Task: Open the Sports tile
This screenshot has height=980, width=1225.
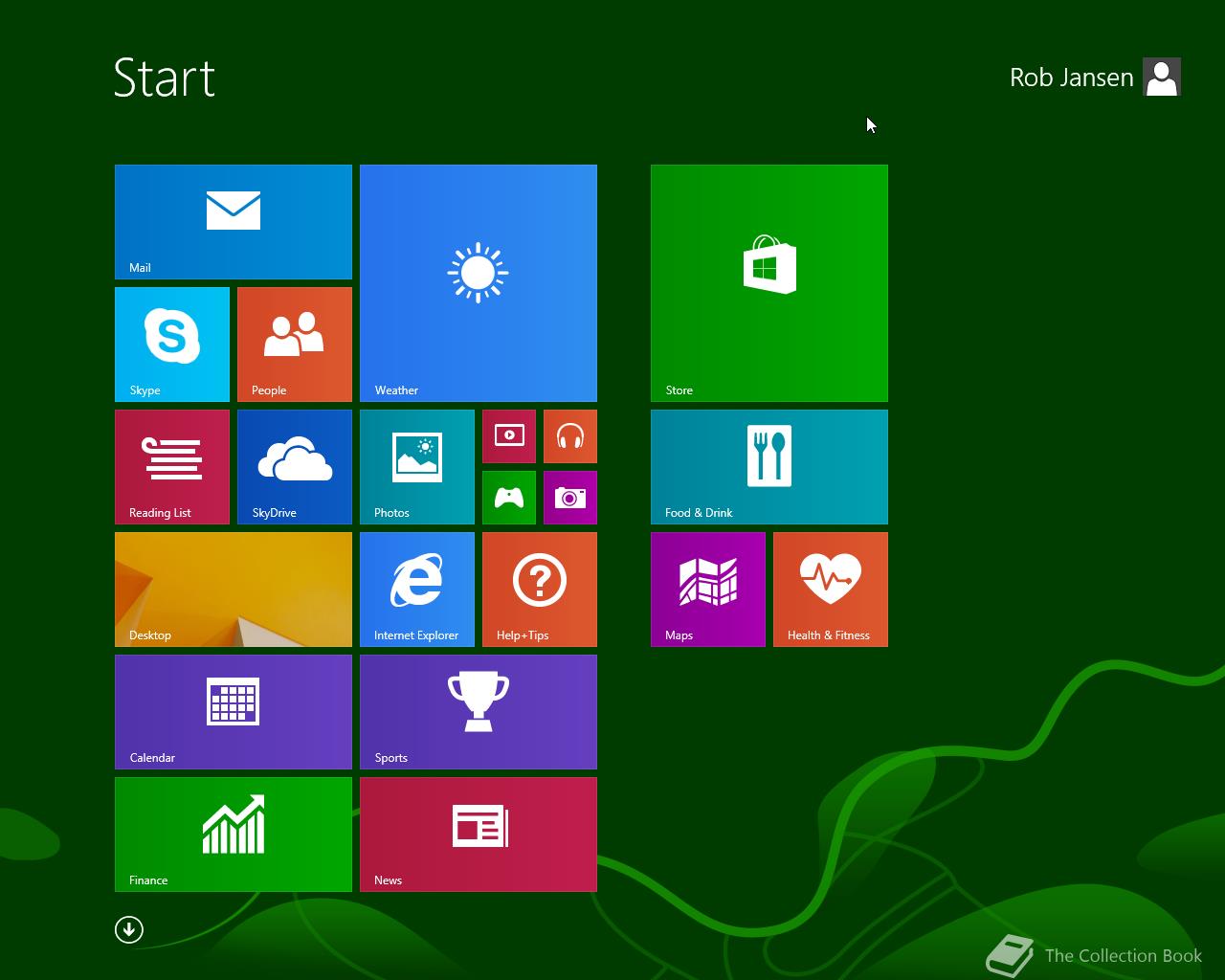Action: coord(479,712)
